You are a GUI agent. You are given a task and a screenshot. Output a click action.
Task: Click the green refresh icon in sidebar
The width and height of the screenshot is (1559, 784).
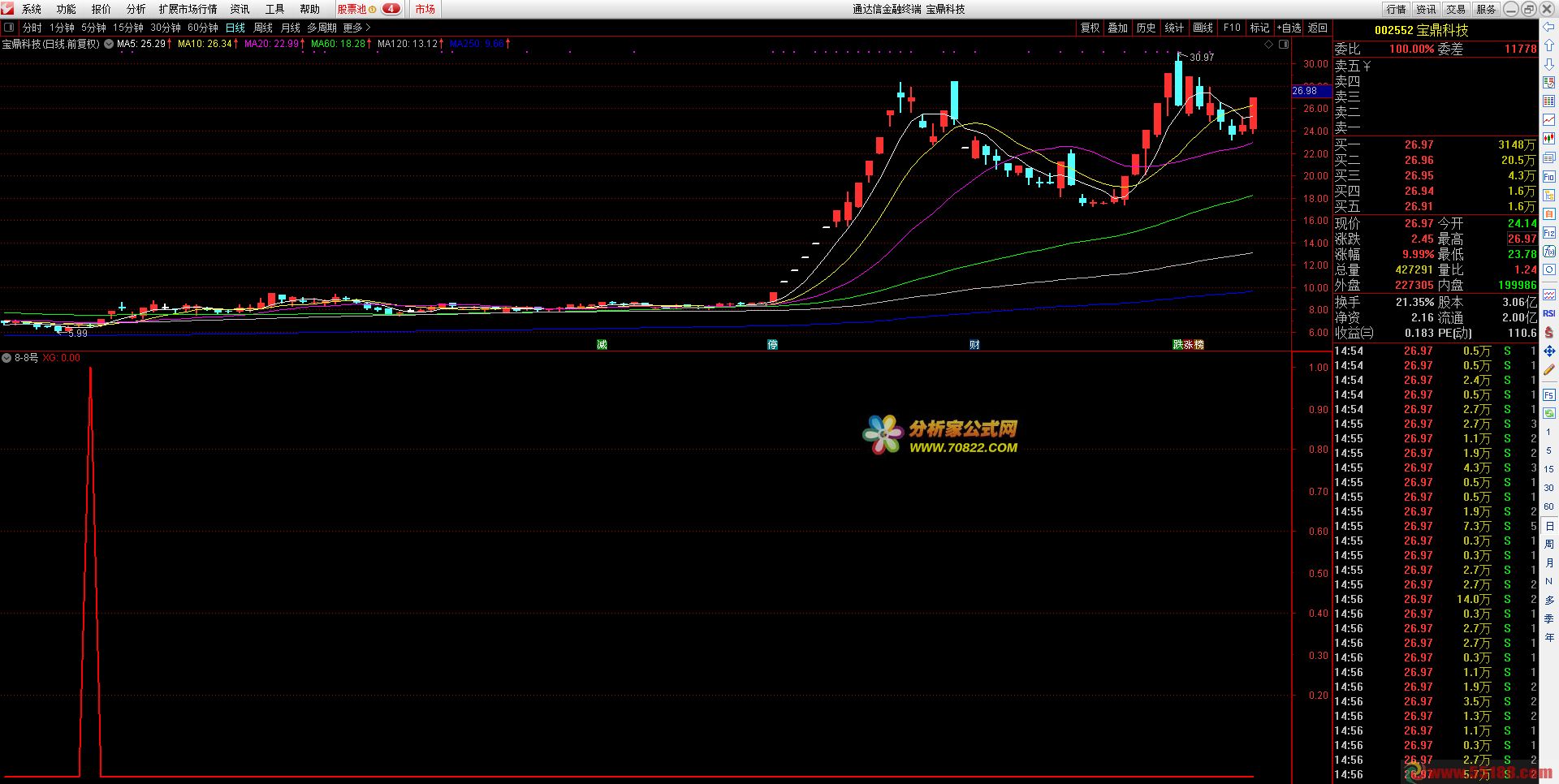1548,413
